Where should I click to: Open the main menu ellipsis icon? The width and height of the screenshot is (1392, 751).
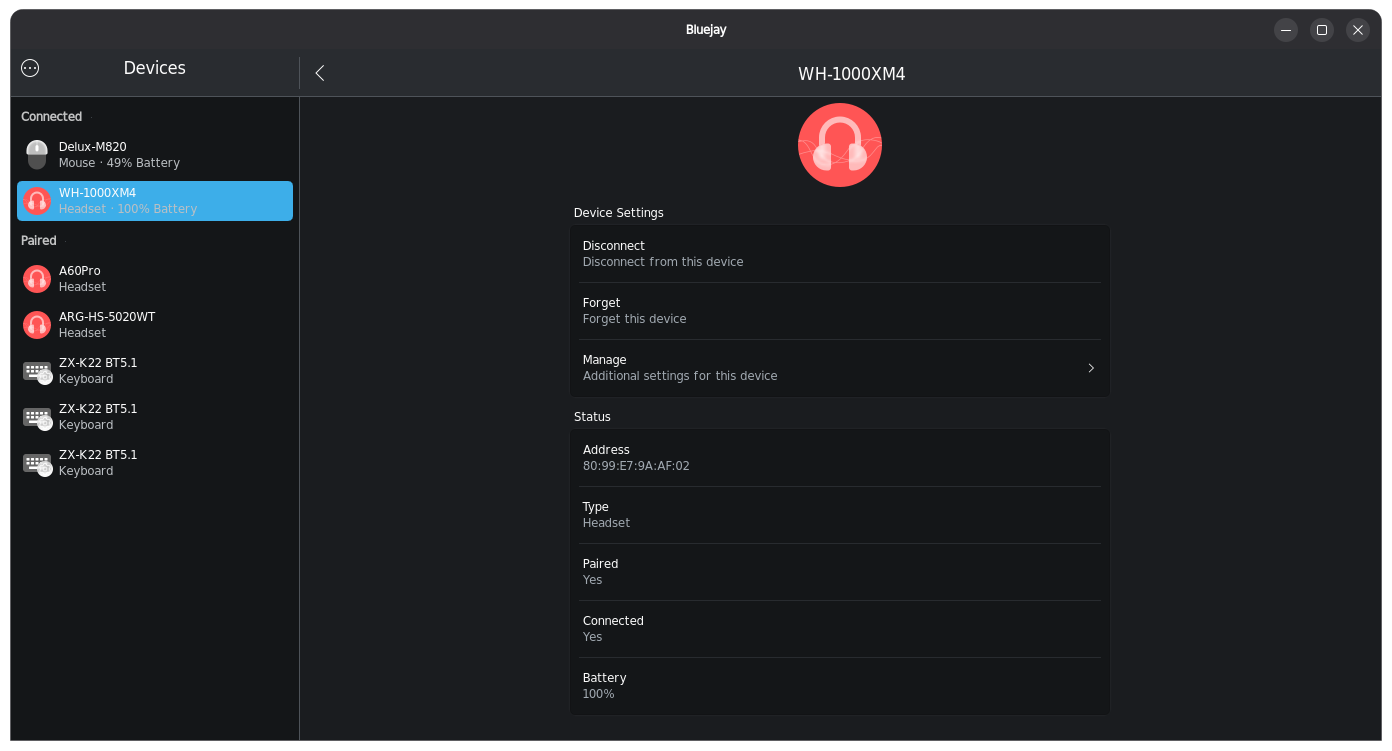tap(30, 68)
